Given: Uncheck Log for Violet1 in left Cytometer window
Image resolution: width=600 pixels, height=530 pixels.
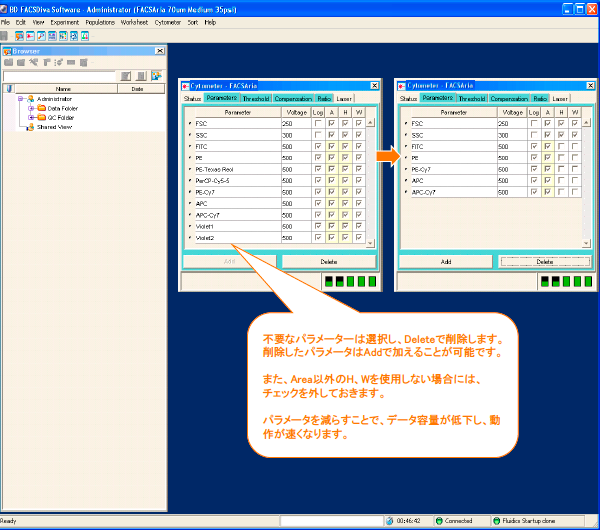Looking at the screenshot, I should coord(318,226).
